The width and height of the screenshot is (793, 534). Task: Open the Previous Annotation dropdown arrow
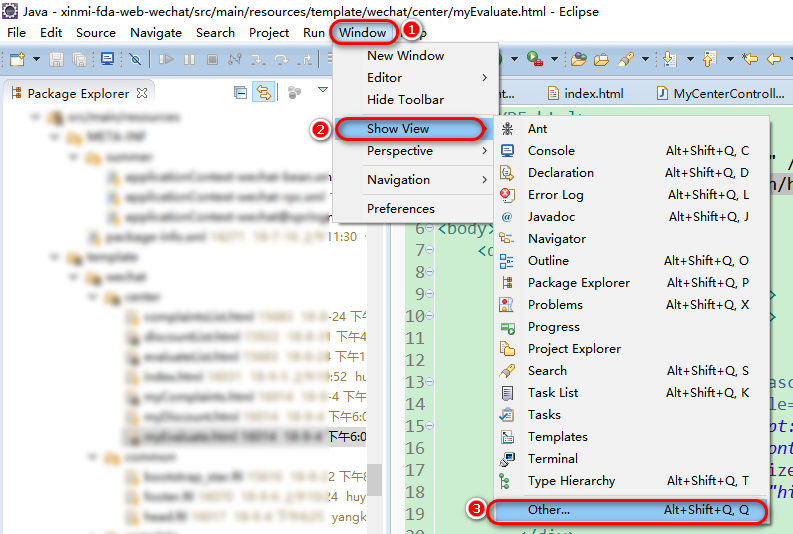(730, 59)
